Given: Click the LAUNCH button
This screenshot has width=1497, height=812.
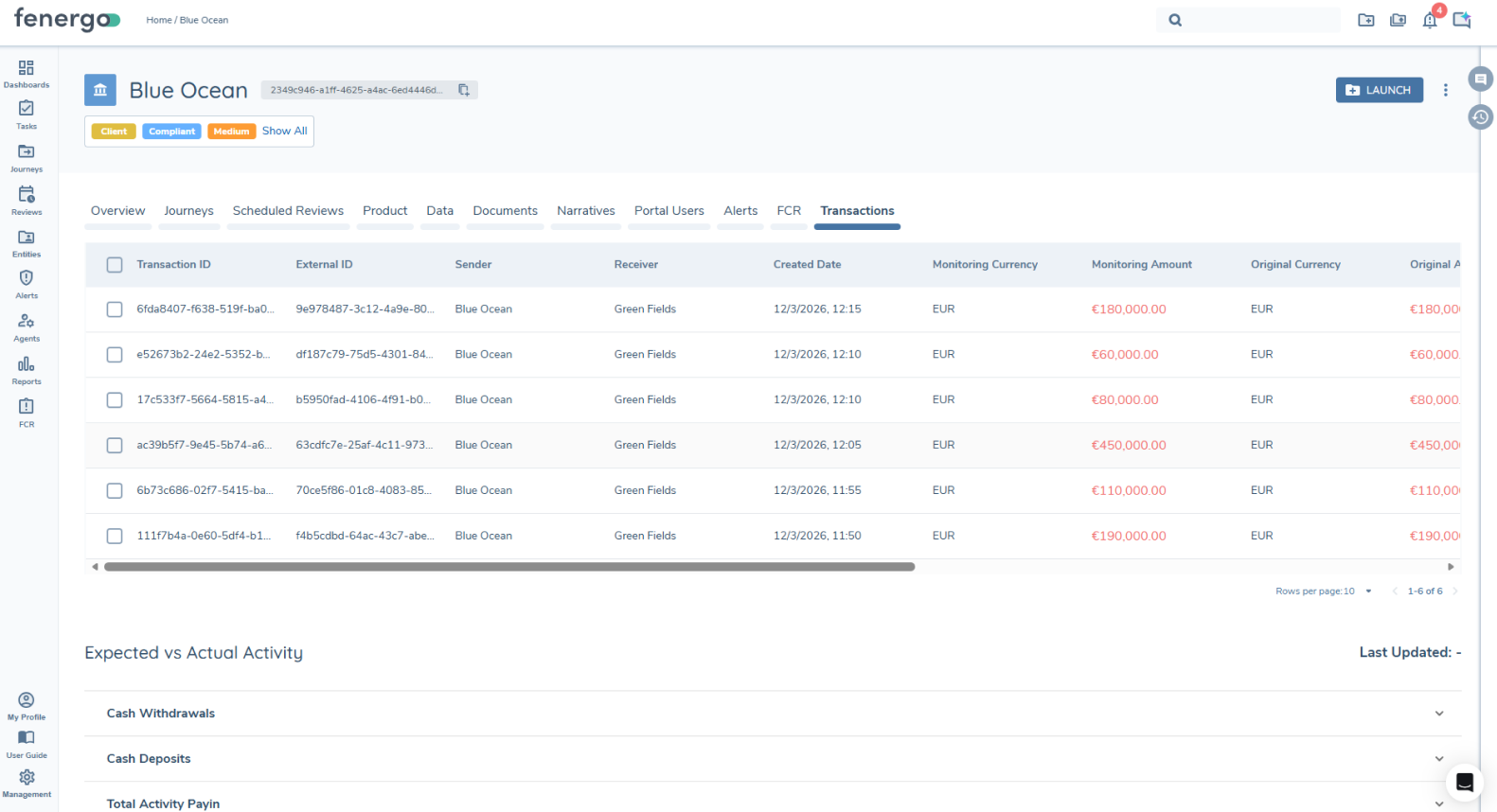Looking at the screenshot, I should click(1379, 90).
